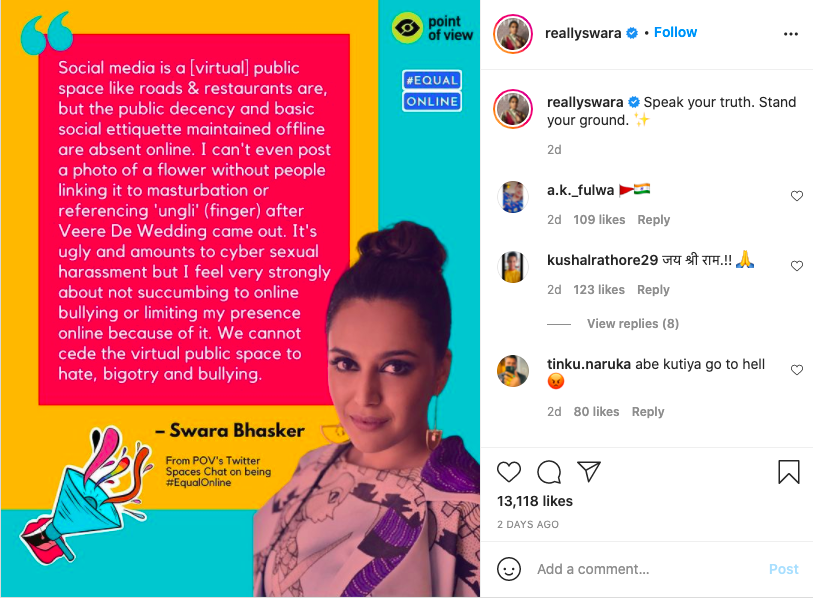Click the verified badge next to reallyswara
This screenshot has height=598, width=813.
pos(632,33)
